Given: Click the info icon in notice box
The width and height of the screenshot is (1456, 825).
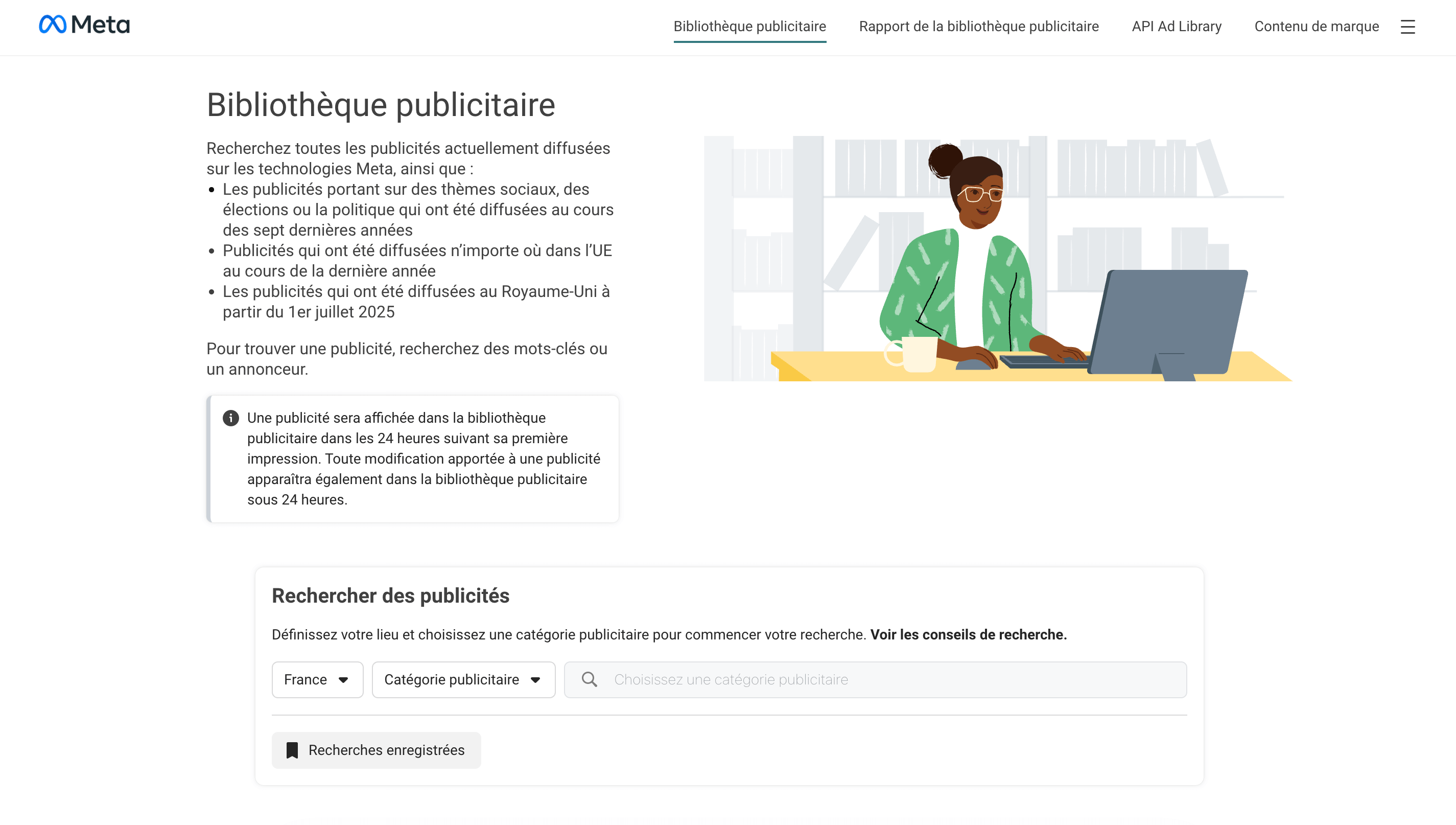Looking at the screenshot, I should (x=230, y=418).
